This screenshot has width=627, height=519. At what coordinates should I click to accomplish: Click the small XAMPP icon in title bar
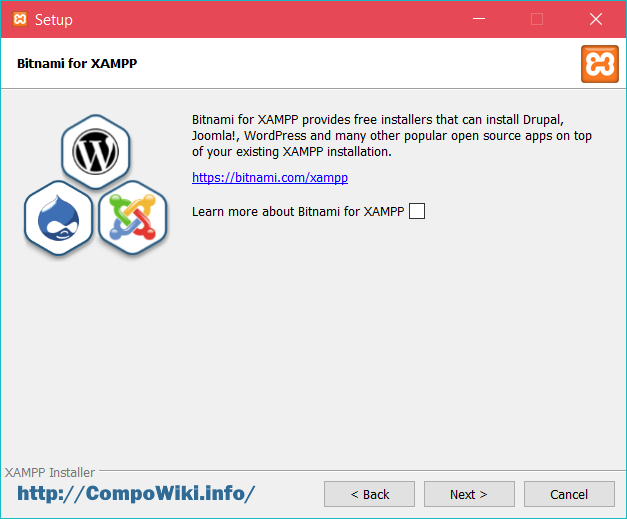(x=18, y=19)
